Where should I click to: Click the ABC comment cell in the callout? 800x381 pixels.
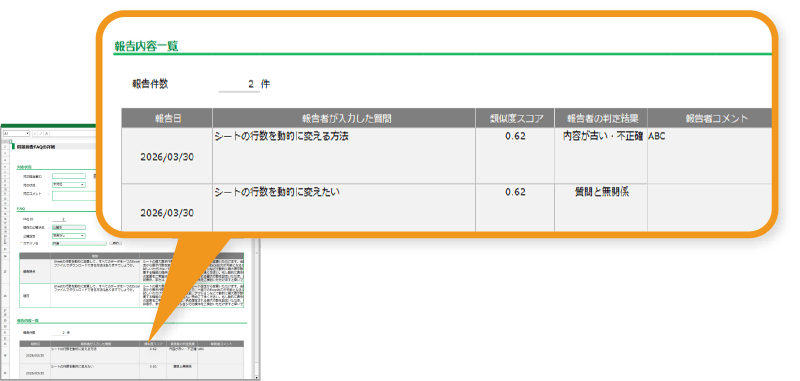tap(710, 156)
